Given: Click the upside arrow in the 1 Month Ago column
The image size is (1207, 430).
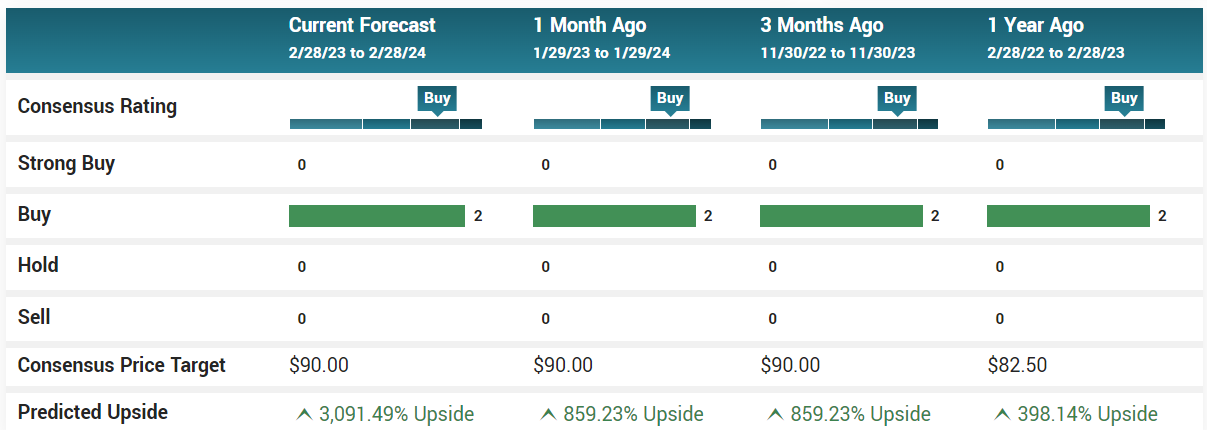Looking at the screenshot, I should click(548, 414).
